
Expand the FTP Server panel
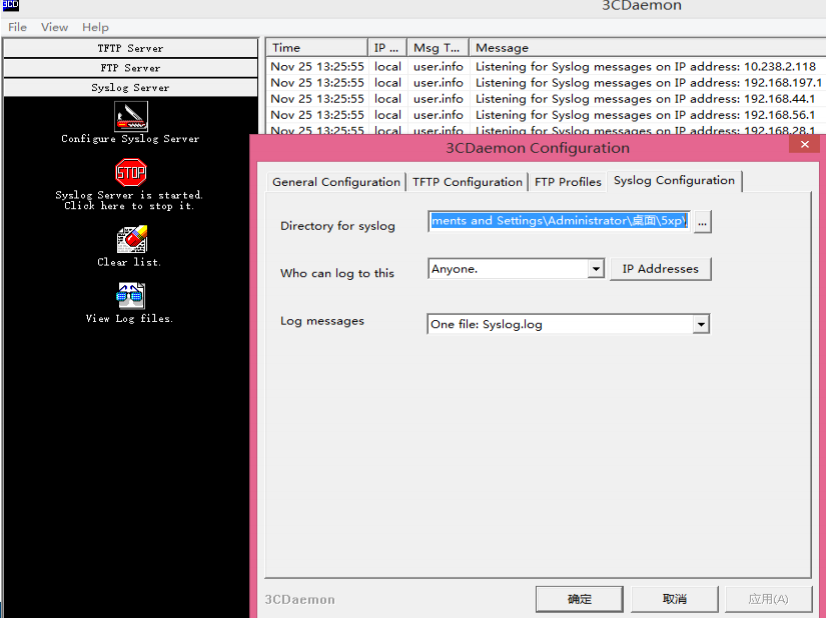[130, 68]
